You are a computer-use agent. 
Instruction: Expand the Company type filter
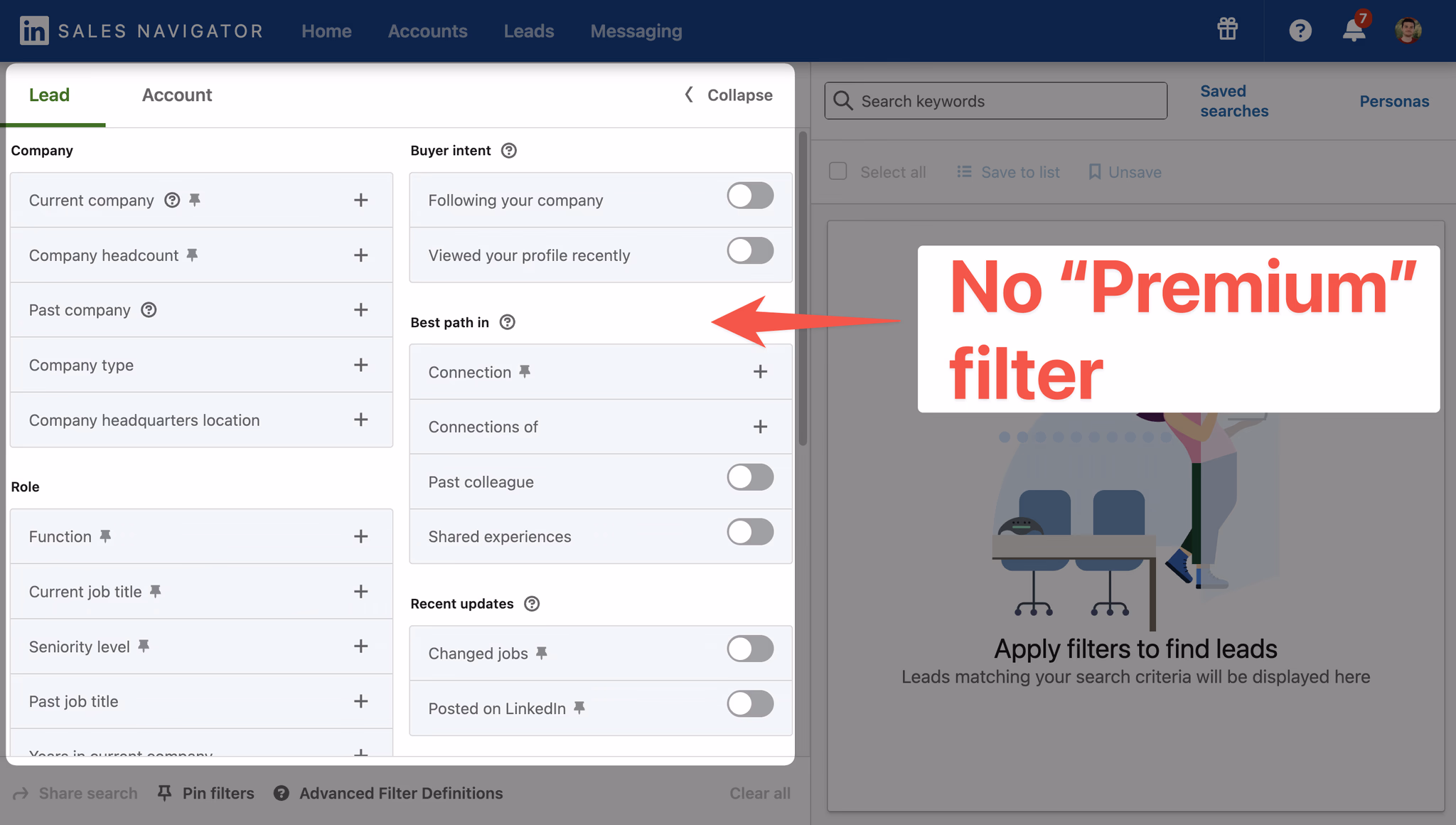pyautogui.click(x=361, y=365)
